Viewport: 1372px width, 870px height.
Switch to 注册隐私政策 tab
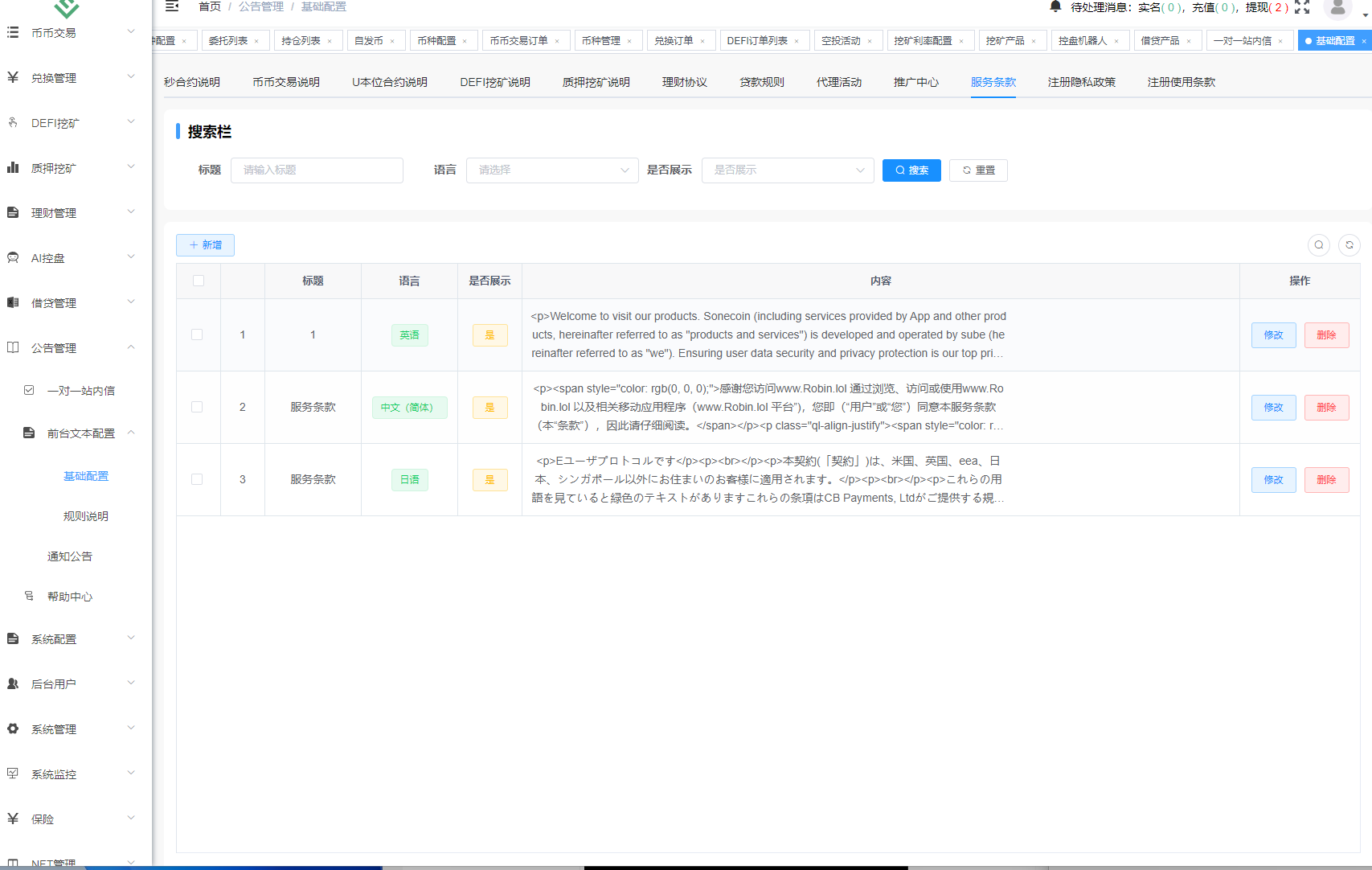[1082, 82]
